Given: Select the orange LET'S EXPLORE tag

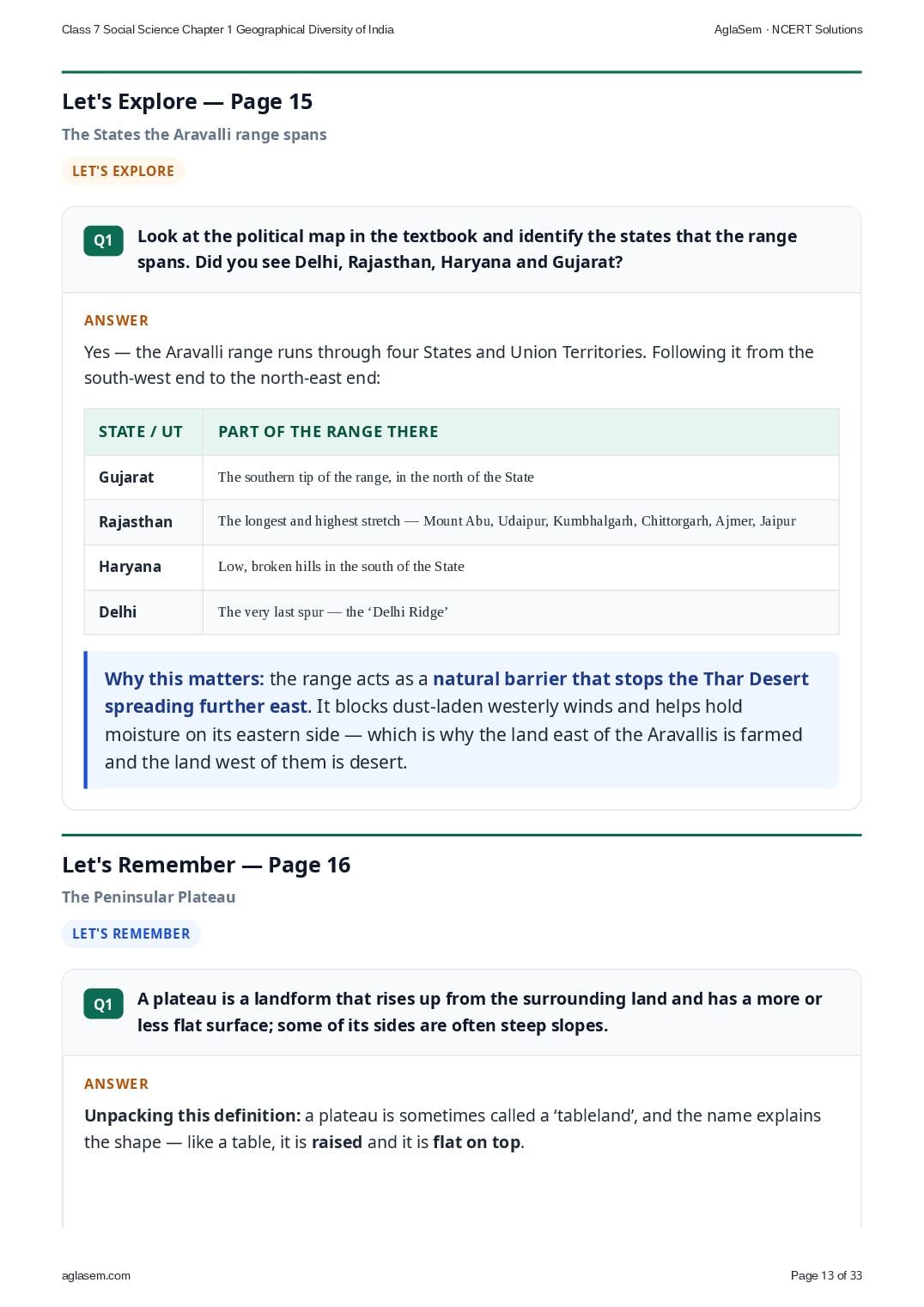Looking at the screenshot, I should tap(123, 171).
